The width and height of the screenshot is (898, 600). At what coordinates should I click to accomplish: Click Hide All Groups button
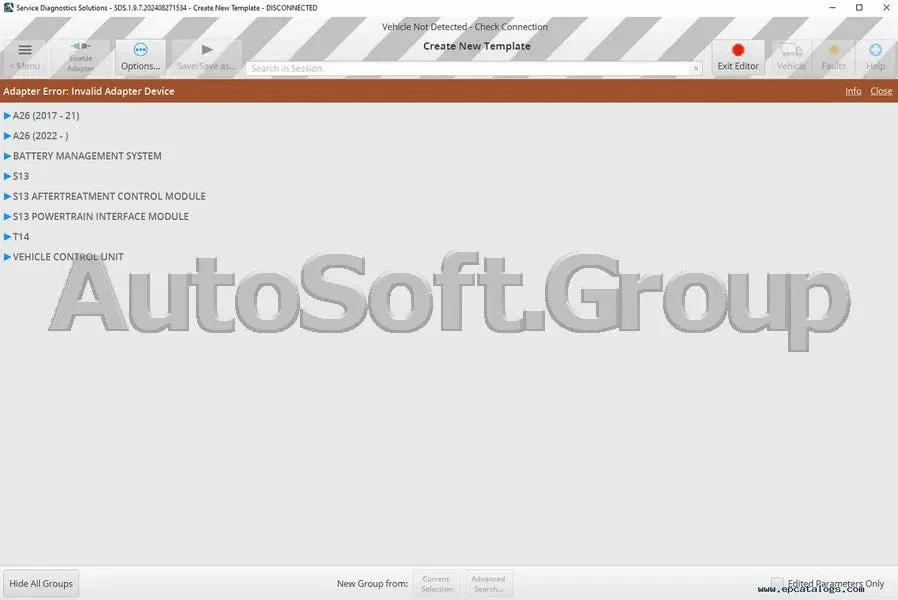(41, 583)
